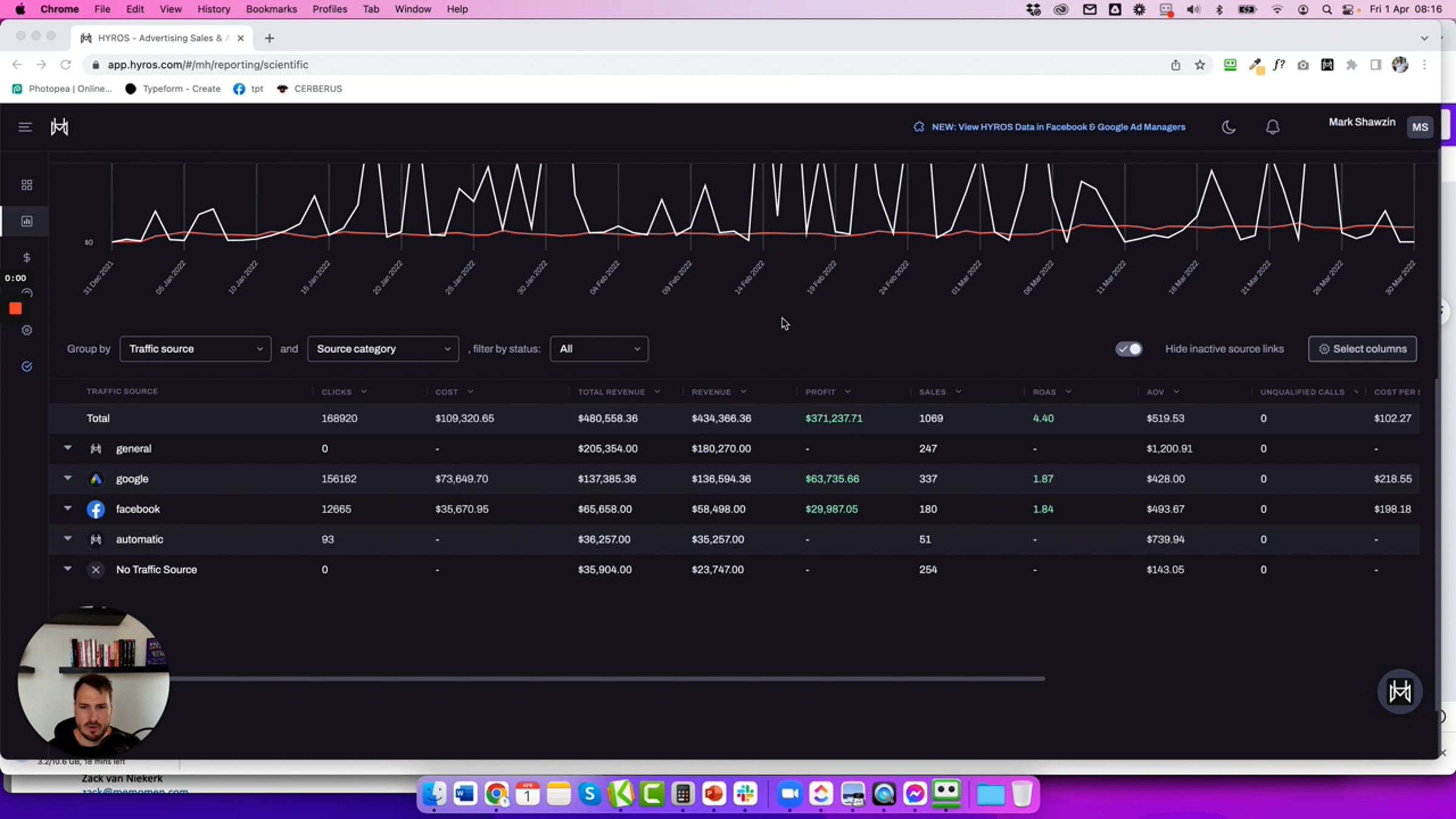The height and width of the screenshot is (819, 1456).
Task: Select the HYROS browser tab
Action: click(x=161, y=38)
